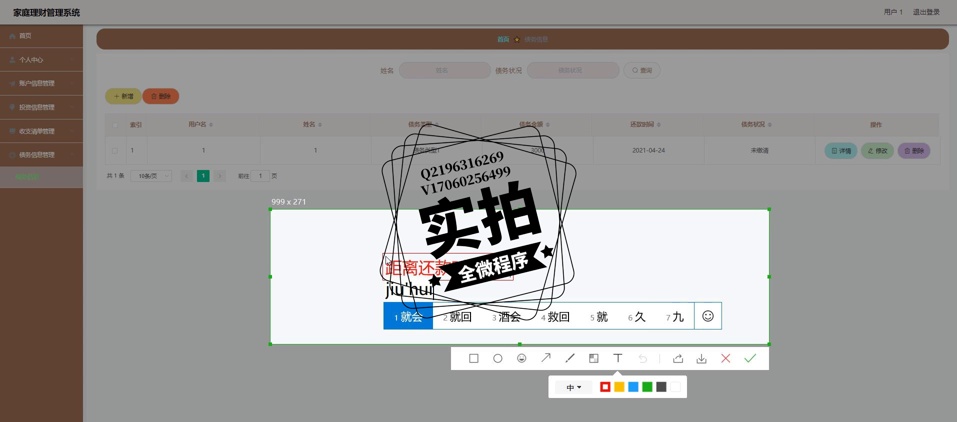957x422 pixels.
Task: Select IME candidate 酒会
Action: click(507, 317)
